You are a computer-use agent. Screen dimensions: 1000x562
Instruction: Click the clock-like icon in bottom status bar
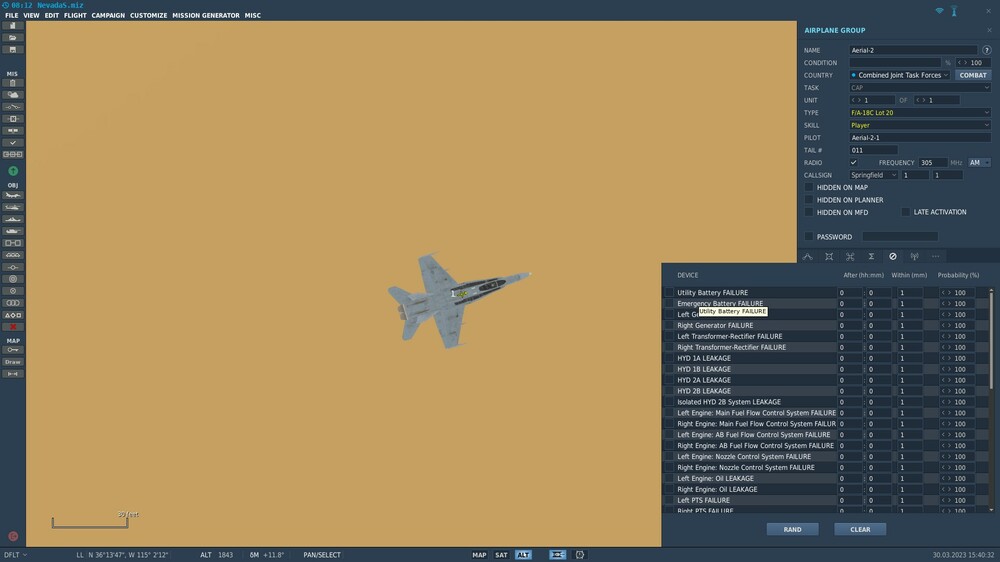tap(580, 555)
